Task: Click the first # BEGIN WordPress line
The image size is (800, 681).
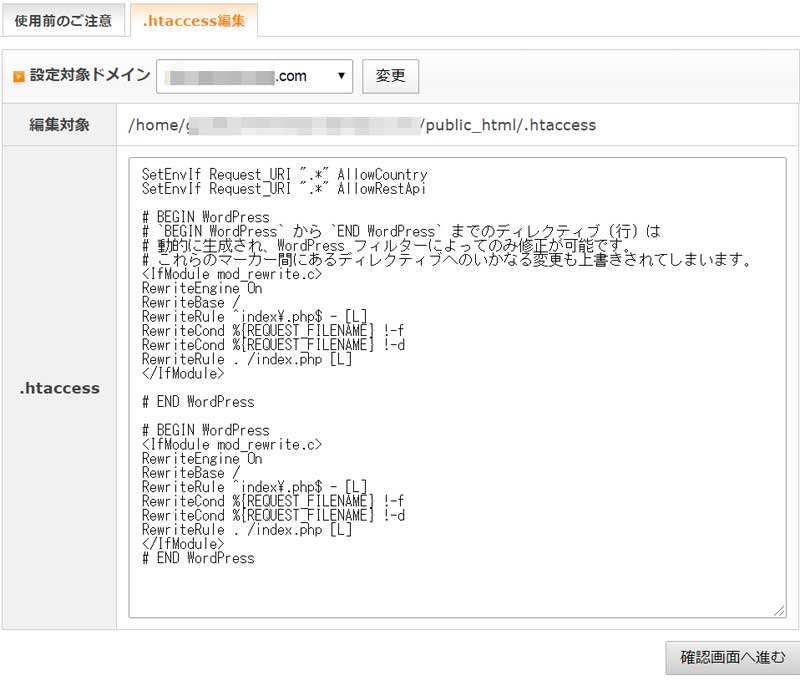Action: (x=205, y=216)
